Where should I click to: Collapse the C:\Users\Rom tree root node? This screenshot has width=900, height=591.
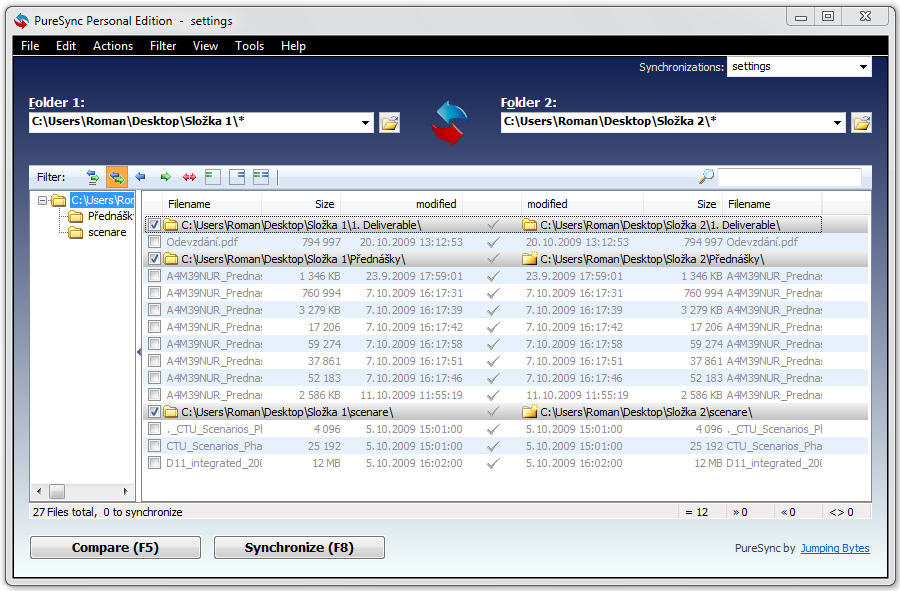tap(42, 200)
